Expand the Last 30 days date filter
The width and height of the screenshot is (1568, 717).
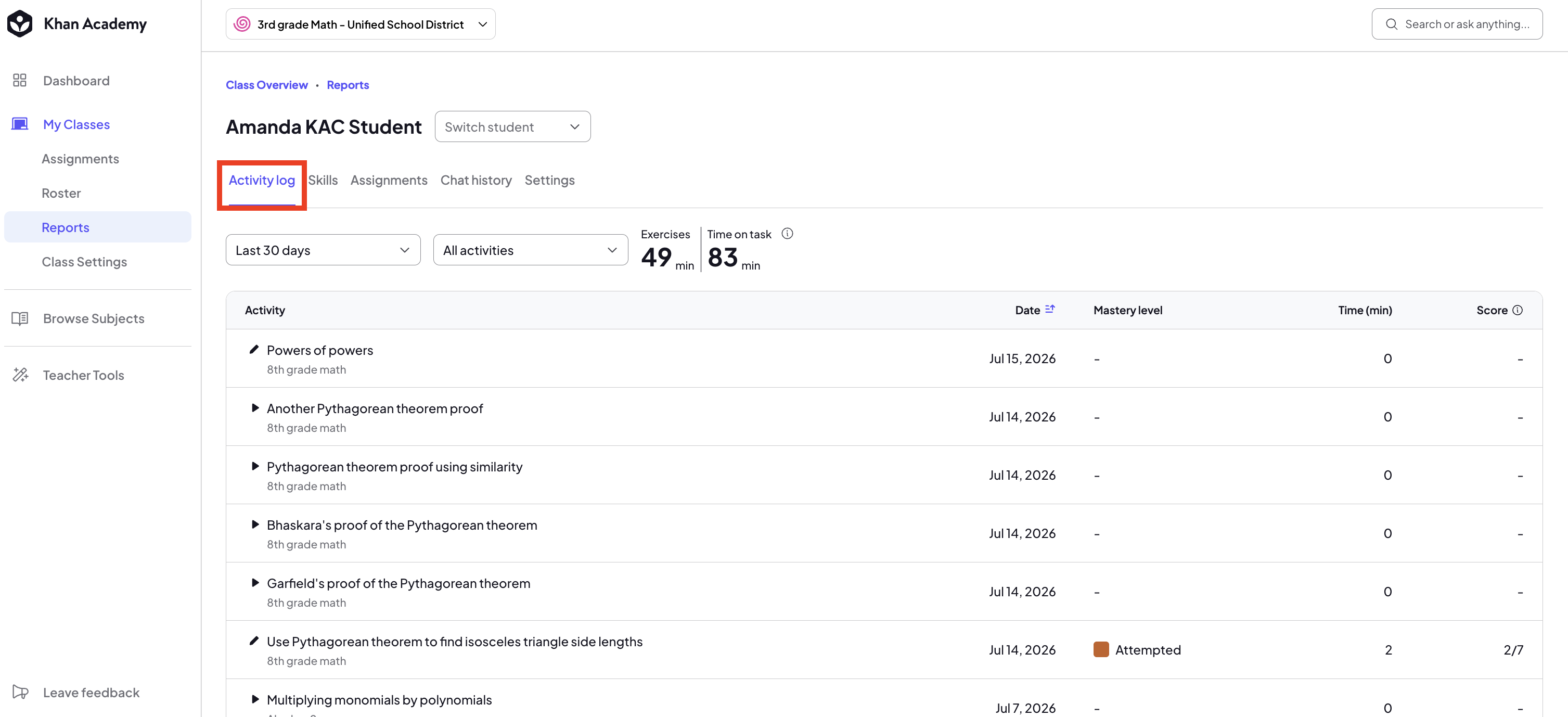click(323, 250)
